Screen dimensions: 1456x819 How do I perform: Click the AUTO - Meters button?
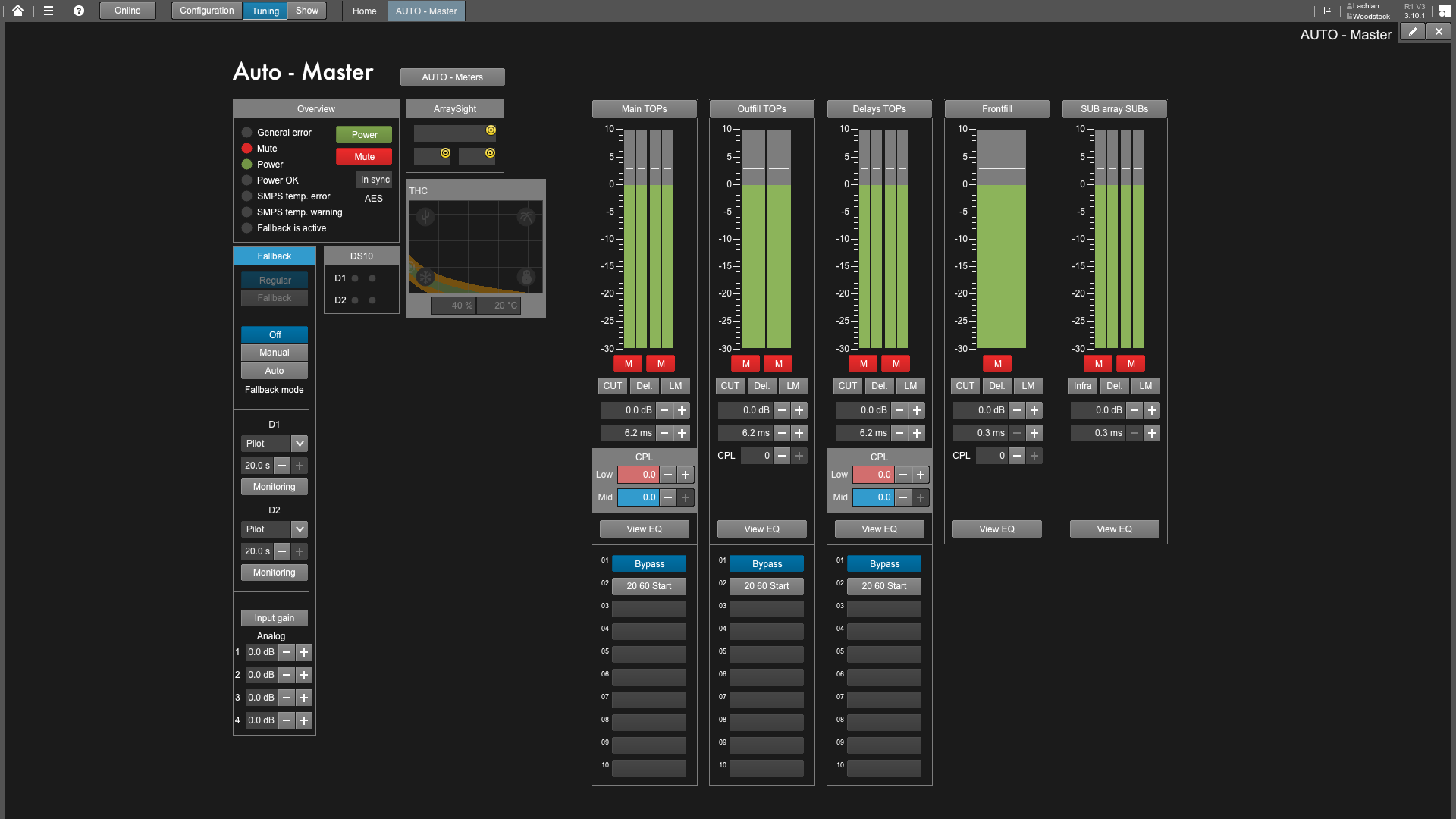[452, 77]
